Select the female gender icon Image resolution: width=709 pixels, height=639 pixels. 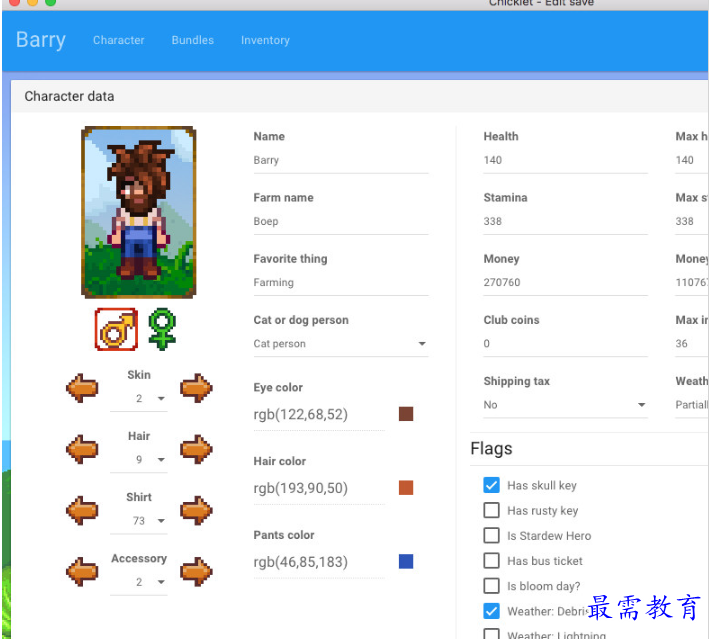pos(162,329)
